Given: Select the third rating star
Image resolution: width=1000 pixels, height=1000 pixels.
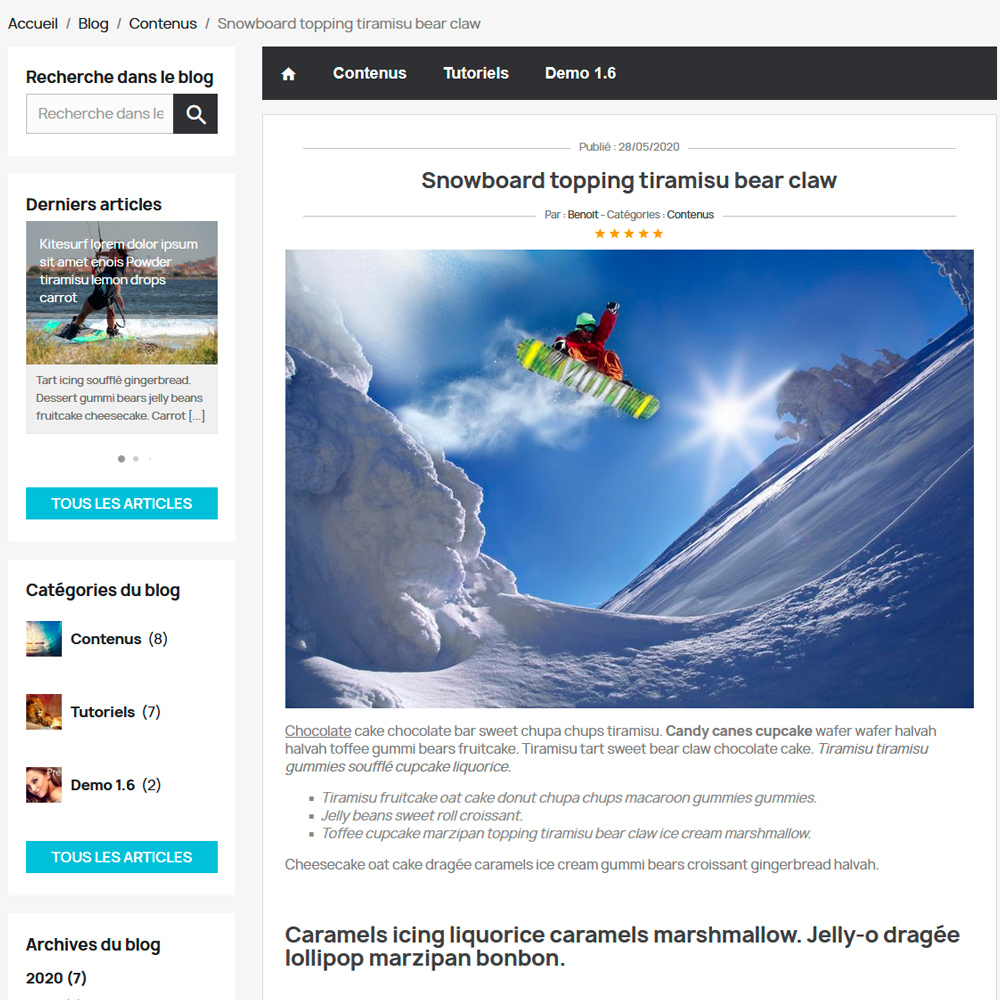Looking at the screenshot, I should 629,233.
